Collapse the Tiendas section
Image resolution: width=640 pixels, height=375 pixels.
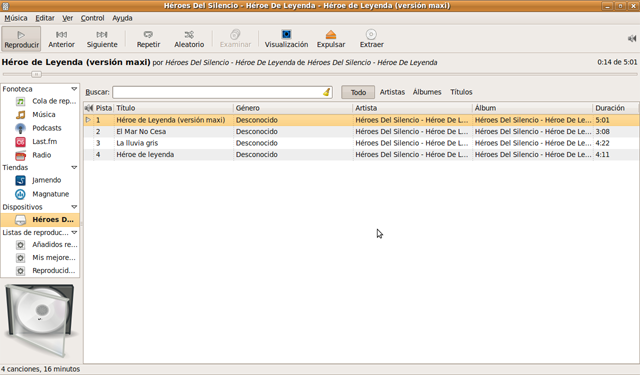point(74,168)
